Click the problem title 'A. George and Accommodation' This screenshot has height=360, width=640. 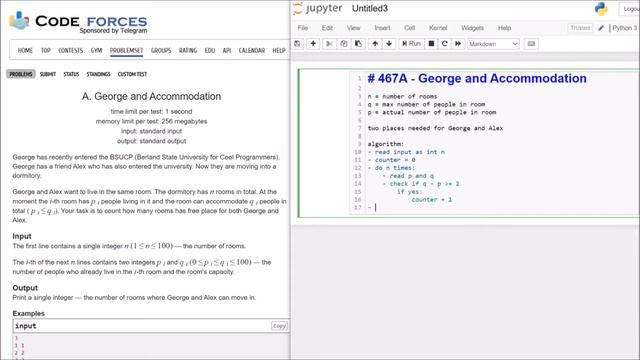151,96
